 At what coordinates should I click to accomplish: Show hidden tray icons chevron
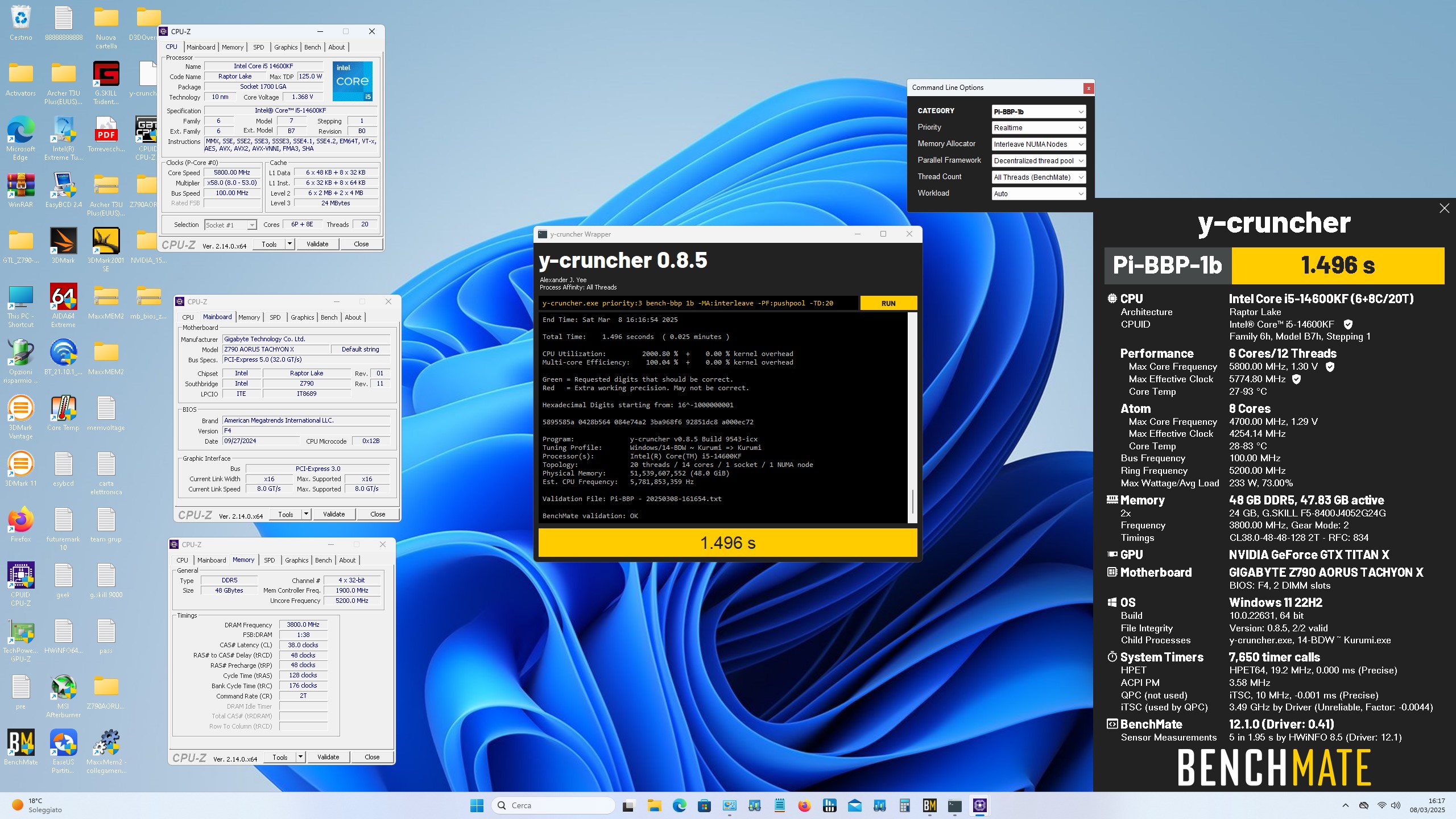(1345, 805)
